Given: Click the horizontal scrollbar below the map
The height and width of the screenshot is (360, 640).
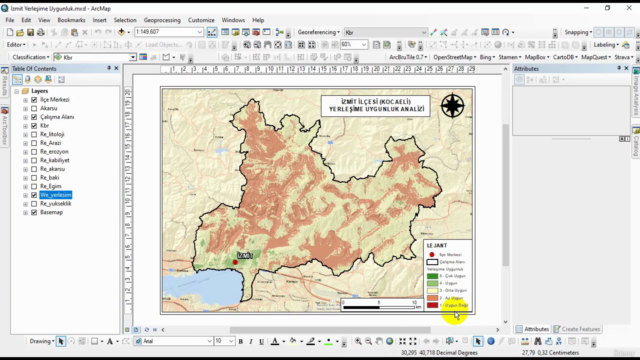Looking at the screenshot, I should pyautogui.click(x=330, y=330).
